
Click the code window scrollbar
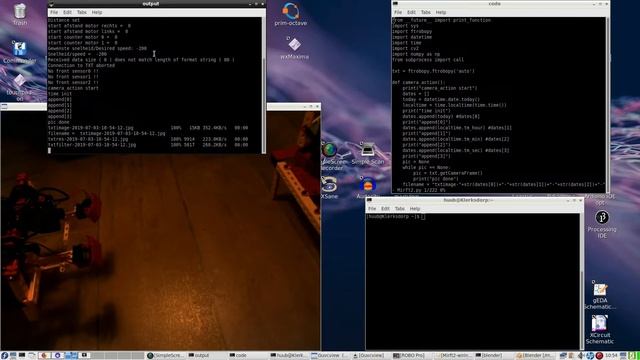click(607, 104)
